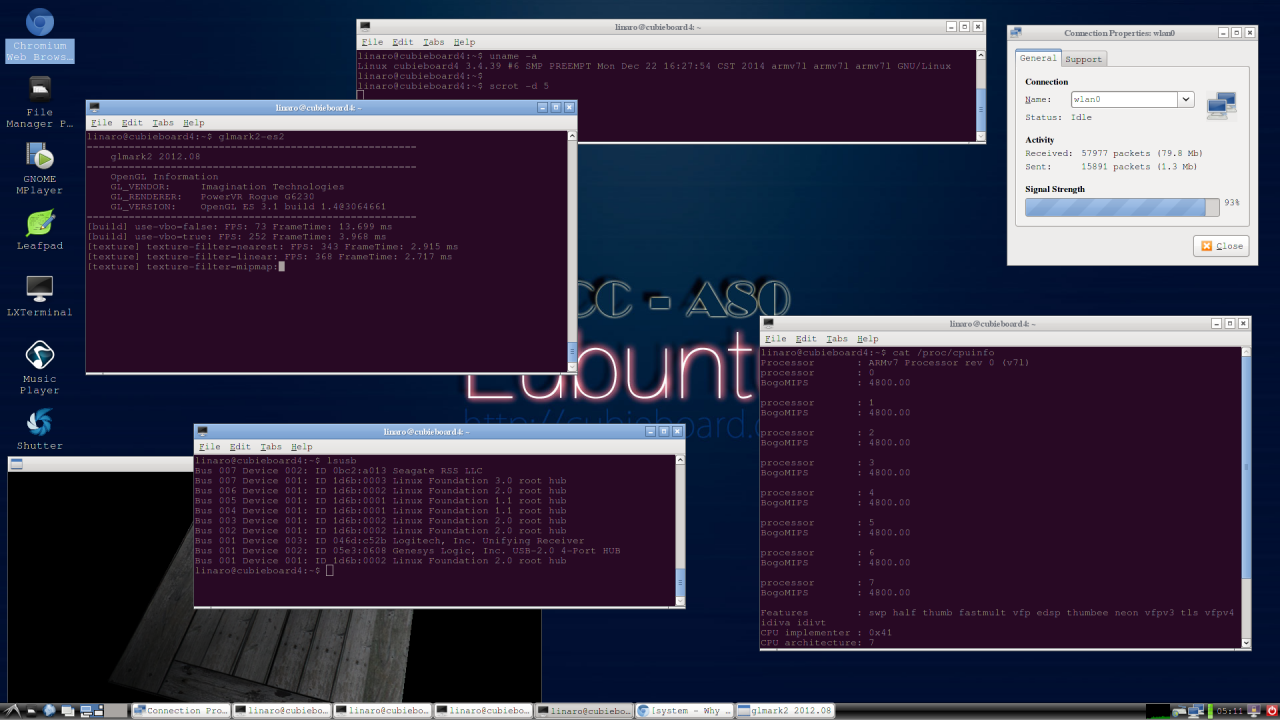The width and height of the screenshot is (1280, 720).
Task: Open Help menu in the uname terminal
Action: coord(464,43)
